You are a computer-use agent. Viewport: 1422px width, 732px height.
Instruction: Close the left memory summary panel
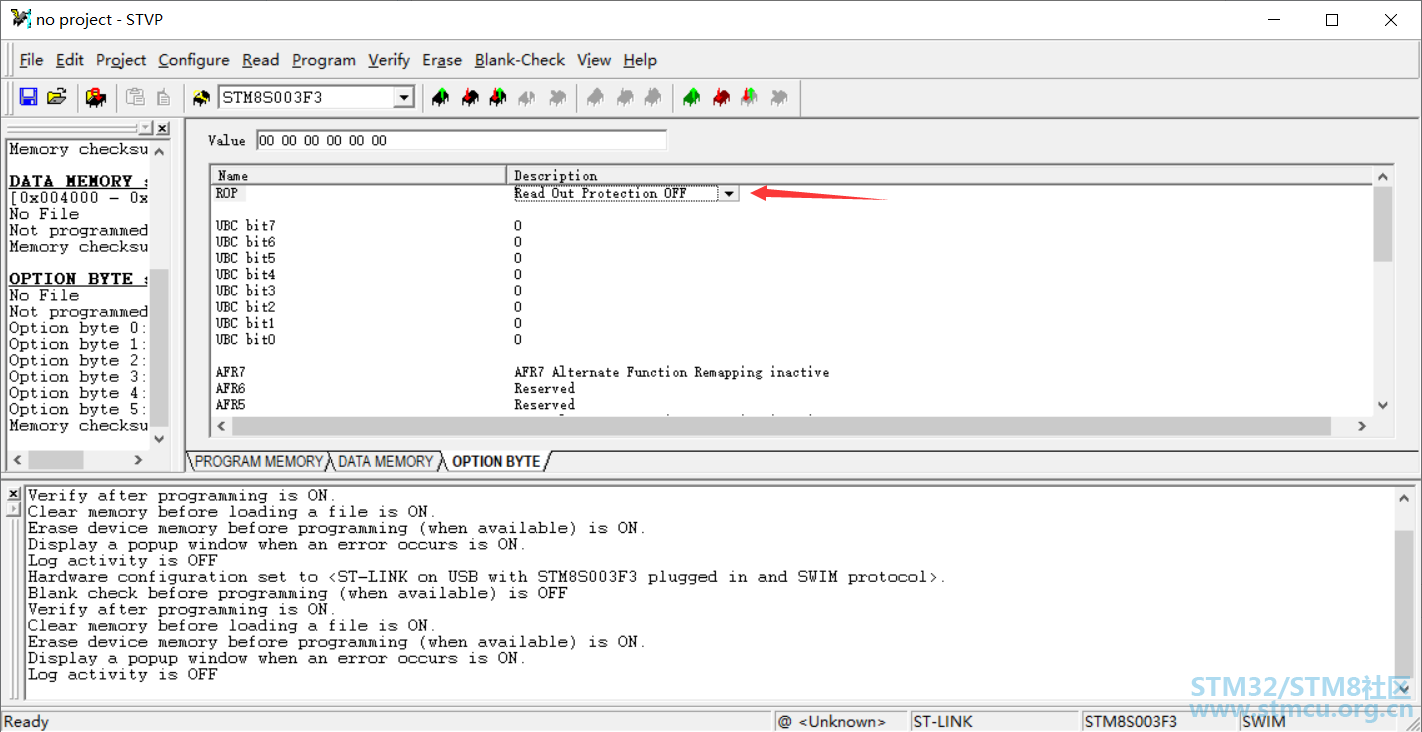coord(163,128)
